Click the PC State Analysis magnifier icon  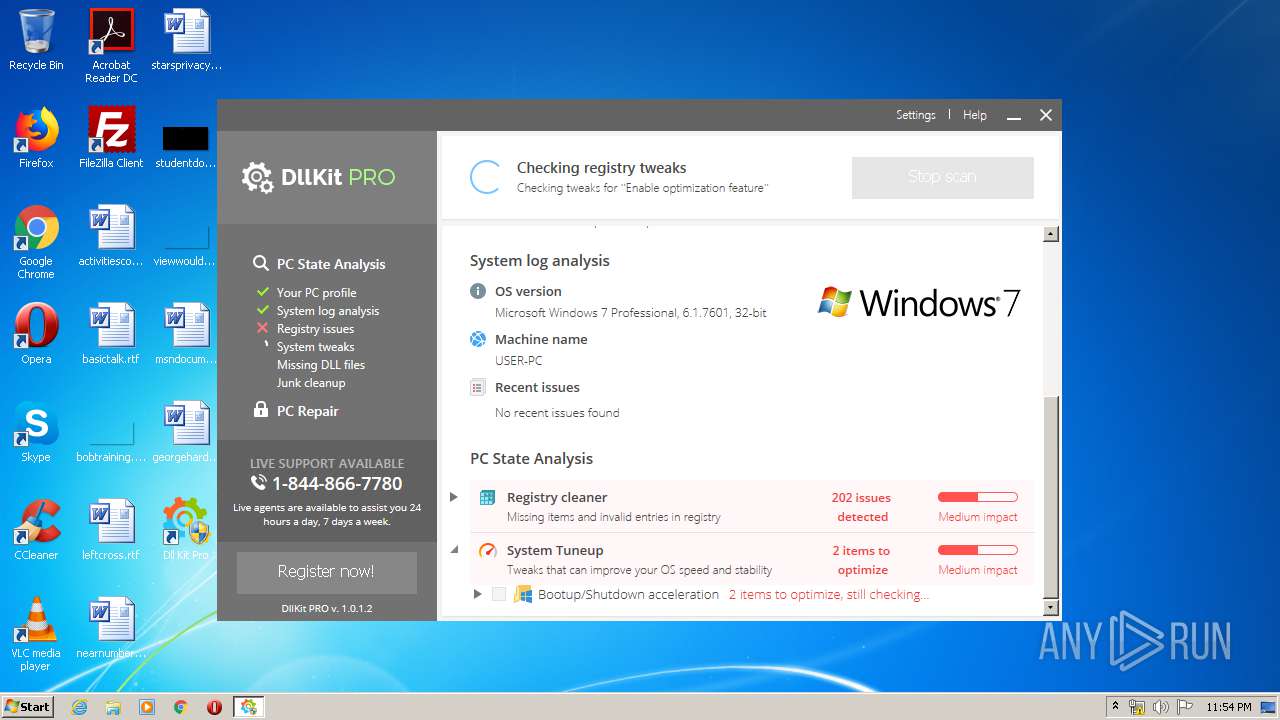click(x=260, y=263)
